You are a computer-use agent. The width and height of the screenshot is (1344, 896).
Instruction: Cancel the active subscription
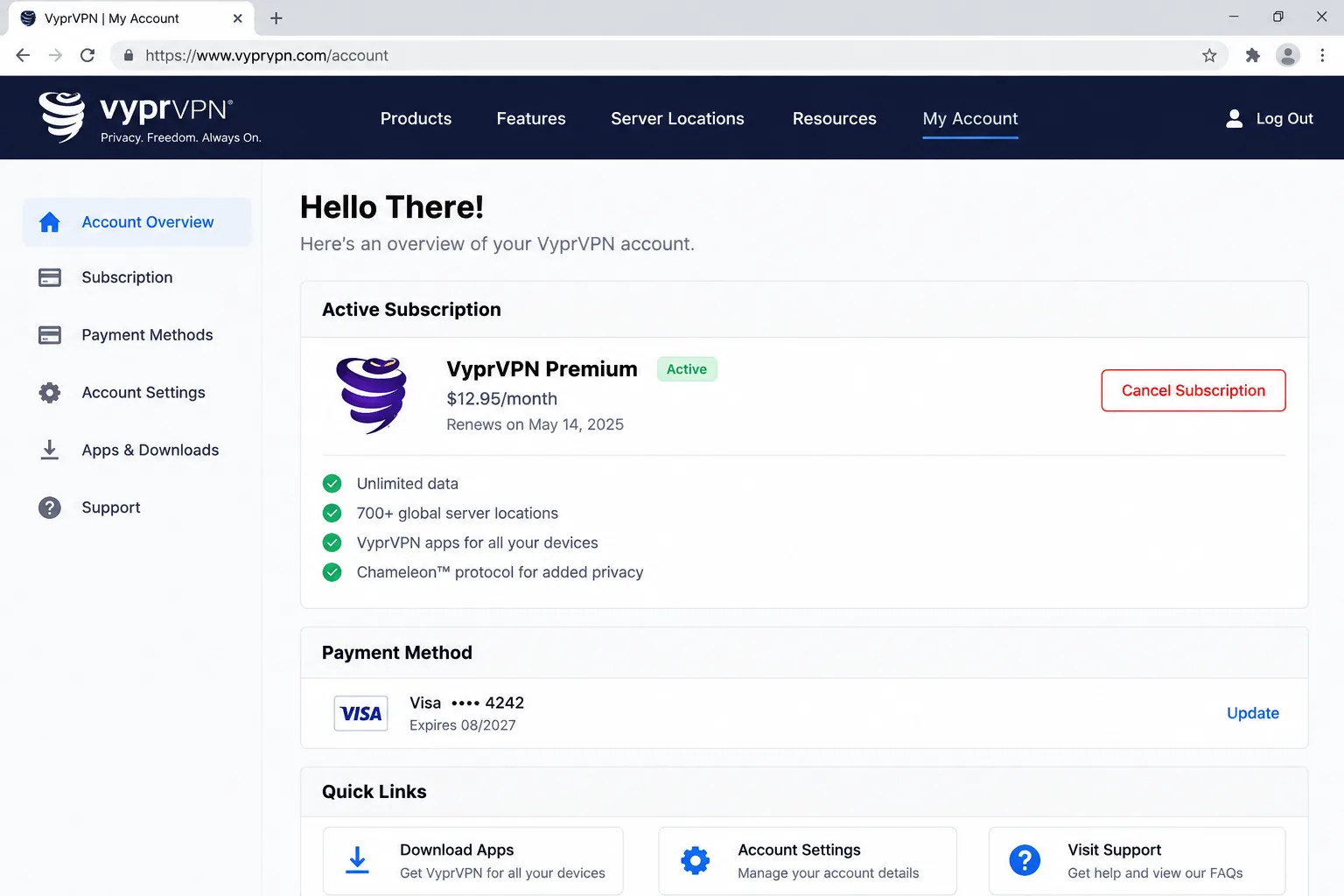coord(1193,390)
